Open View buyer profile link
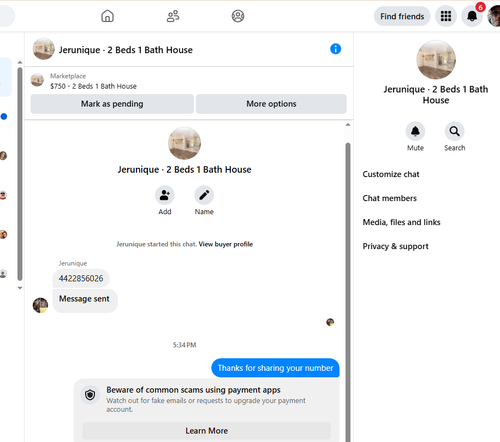500x442 pixels. click(226, 244)
